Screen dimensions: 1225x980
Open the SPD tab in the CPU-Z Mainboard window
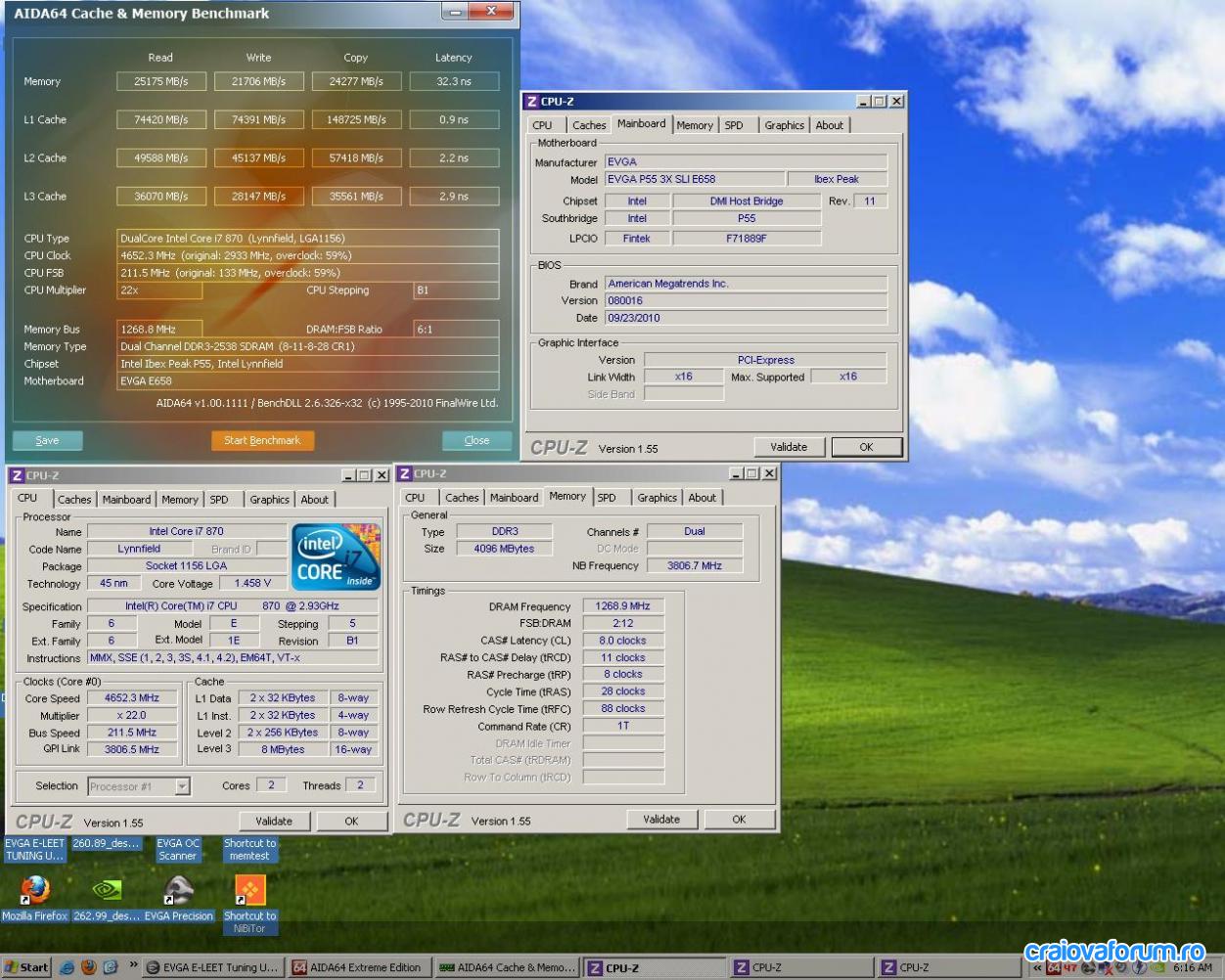(734, 125)
